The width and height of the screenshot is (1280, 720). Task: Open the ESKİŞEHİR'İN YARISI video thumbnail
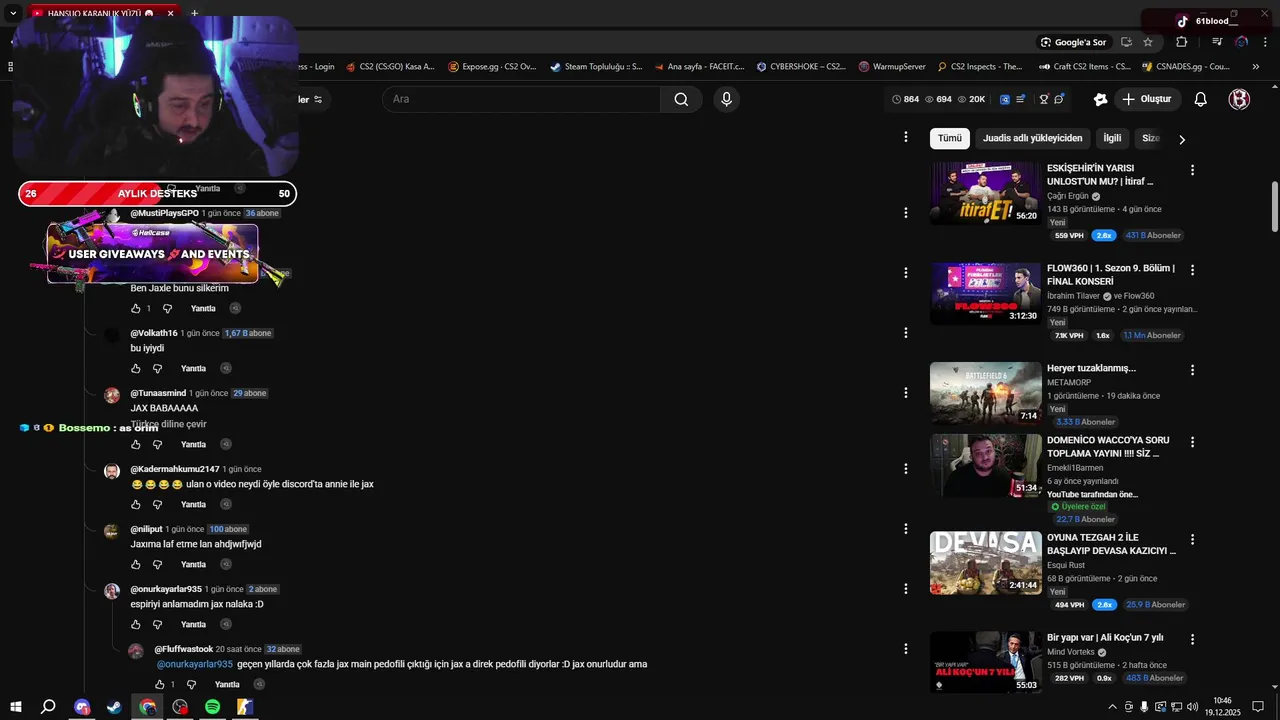pyautogui.click(x=986, y=194)
